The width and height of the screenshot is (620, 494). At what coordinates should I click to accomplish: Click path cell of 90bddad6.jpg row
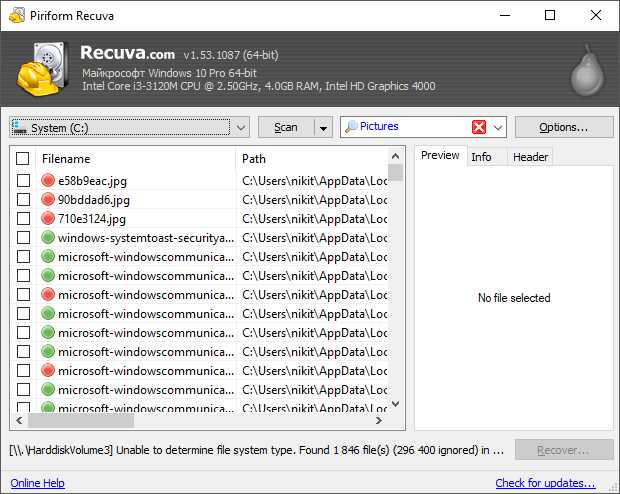pyautogui.click(x=314, y=200)
